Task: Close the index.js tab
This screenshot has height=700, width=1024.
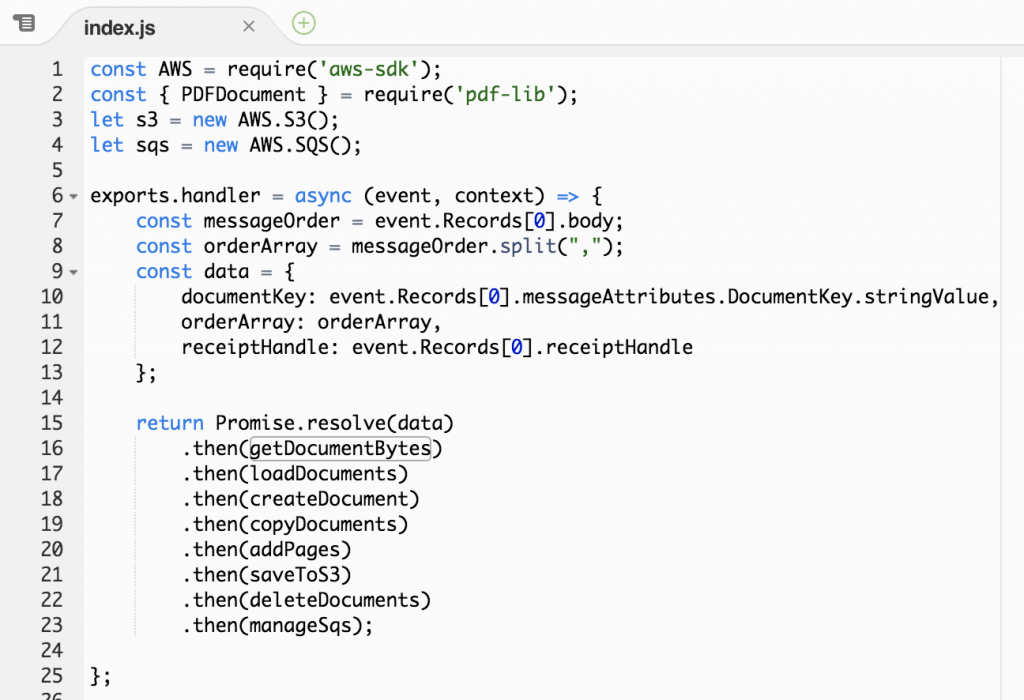Action: pos(248,26)
